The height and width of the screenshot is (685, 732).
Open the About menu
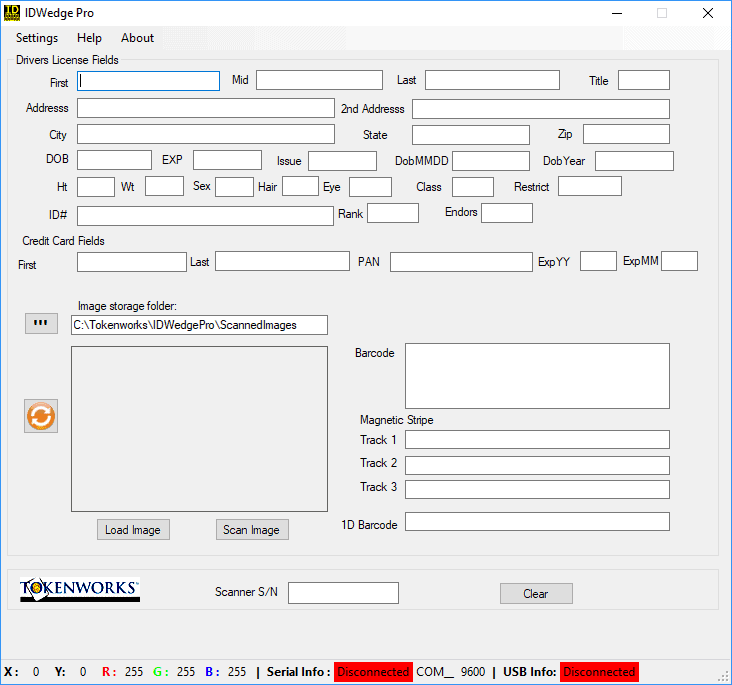tap(137, 38)
